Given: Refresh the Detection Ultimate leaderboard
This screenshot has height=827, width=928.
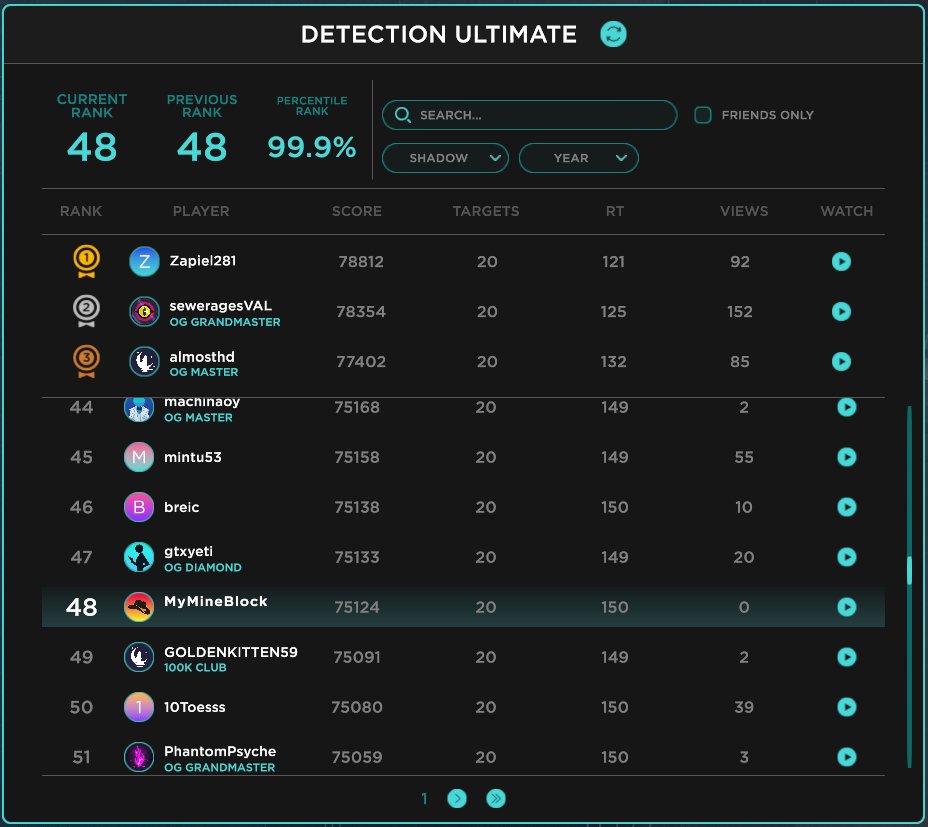Looking at the screenshot, I should [613, 34].
